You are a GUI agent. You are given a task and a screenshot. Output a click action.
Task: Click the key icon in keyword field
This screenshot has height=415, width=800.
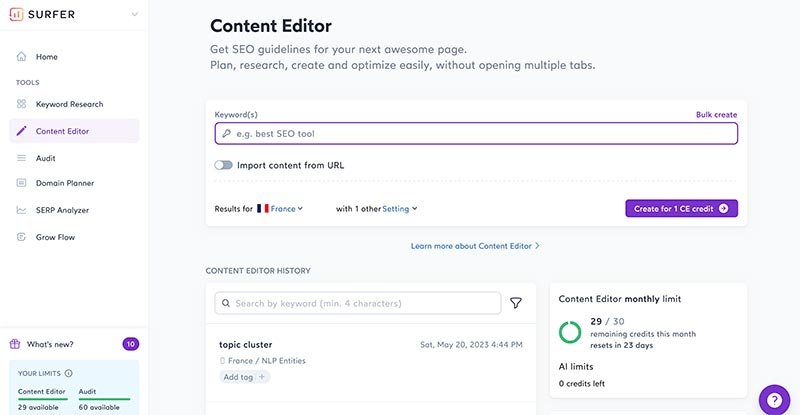(x=226, y=134)
